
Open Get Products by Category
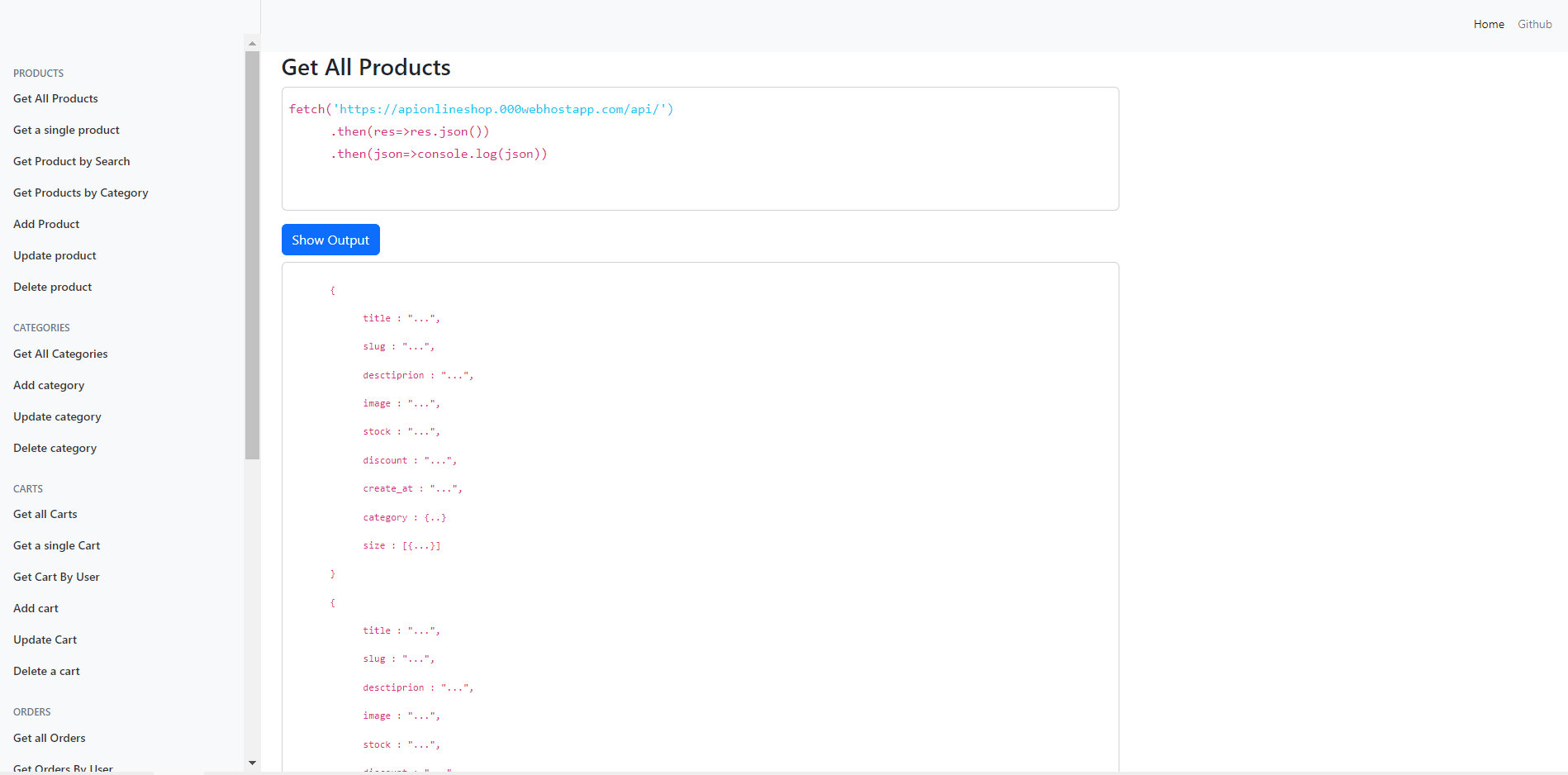pyautogui.click(x=80, y=193)
